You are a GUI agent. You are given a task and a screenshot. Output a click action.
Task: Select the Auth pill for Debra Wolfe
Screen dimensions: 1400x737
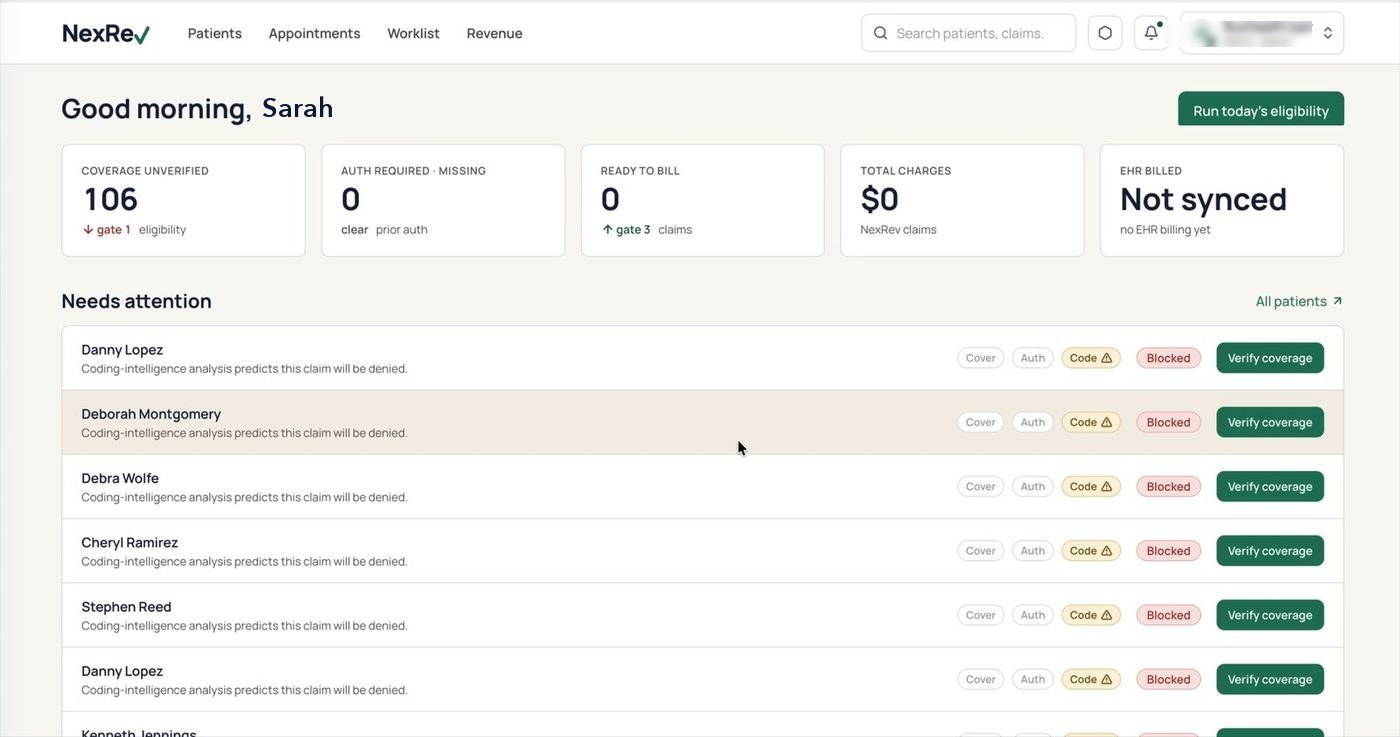[x=1033, y=486]
